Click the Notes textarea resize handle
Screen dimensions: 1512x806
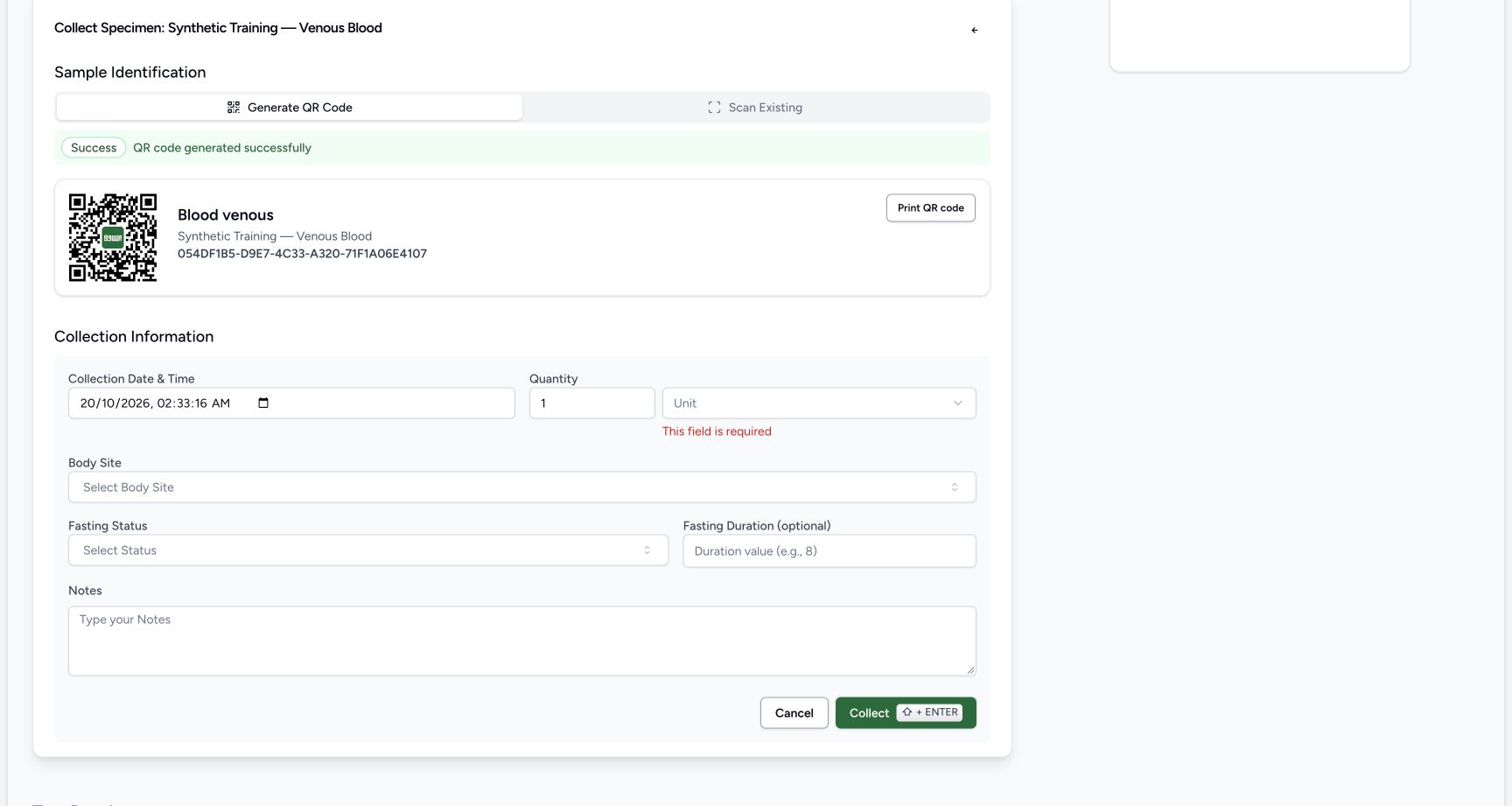969,669
